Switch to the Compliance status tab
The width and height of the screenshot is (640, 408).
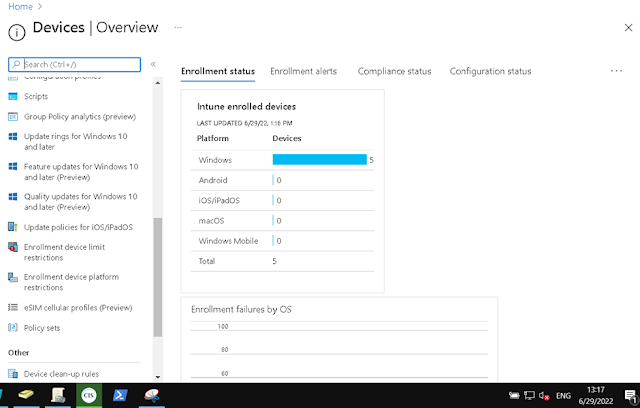tap(394, 71)
